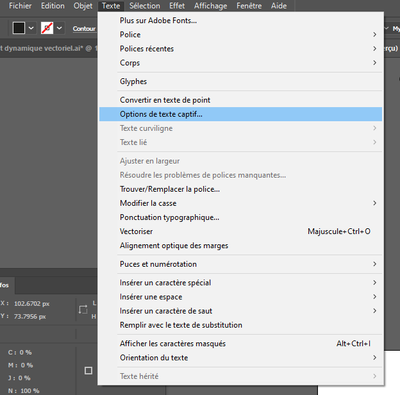Open the Effet menu
Screen dimensions: 400x395
(x=177, y=6)
